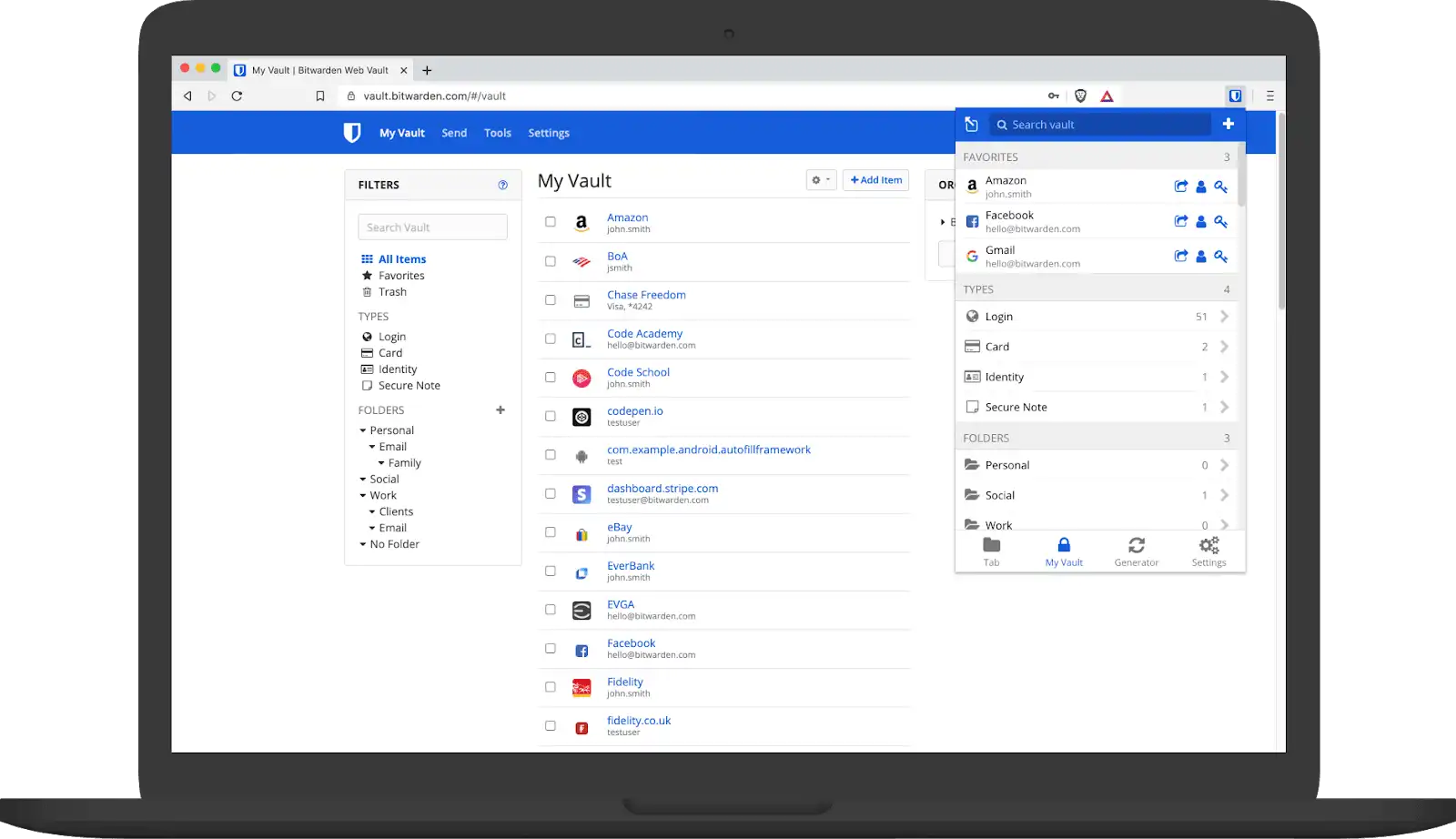The width and height of the screenshot is (1456, 839).
Task: Open the dashboard.stripe.com vault entry
Action: (662, 489)
